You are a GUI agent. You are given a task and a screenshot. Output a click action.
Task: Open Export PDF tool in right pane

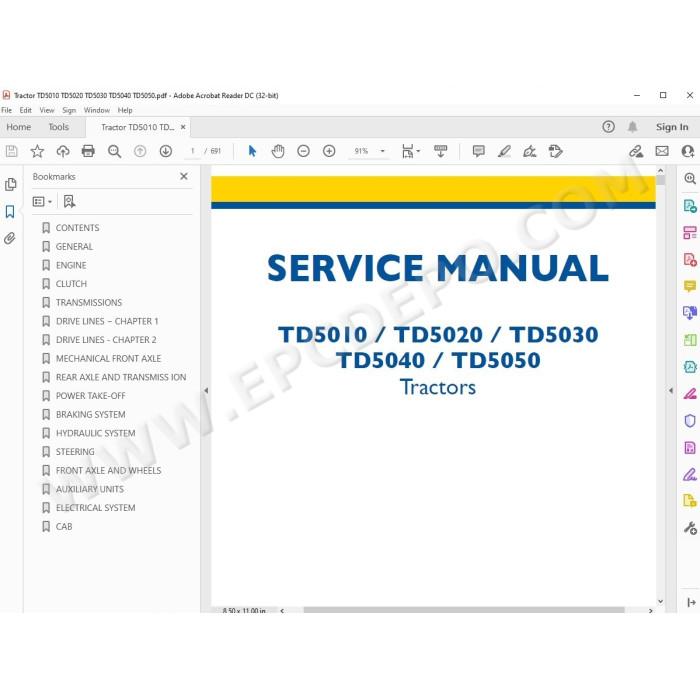[690, 206]
